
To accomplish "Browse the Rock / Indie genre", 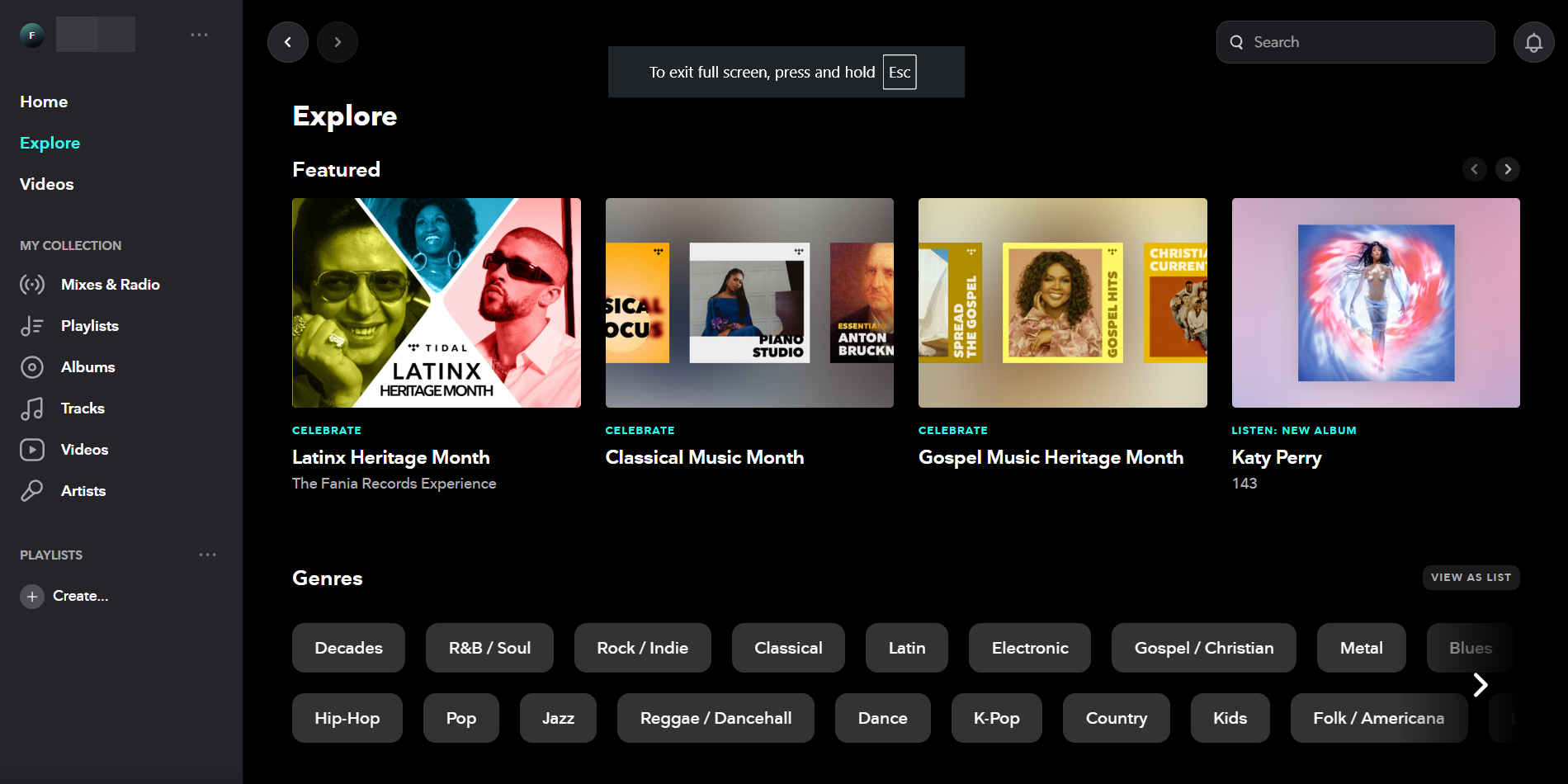I will pos(642,648).
